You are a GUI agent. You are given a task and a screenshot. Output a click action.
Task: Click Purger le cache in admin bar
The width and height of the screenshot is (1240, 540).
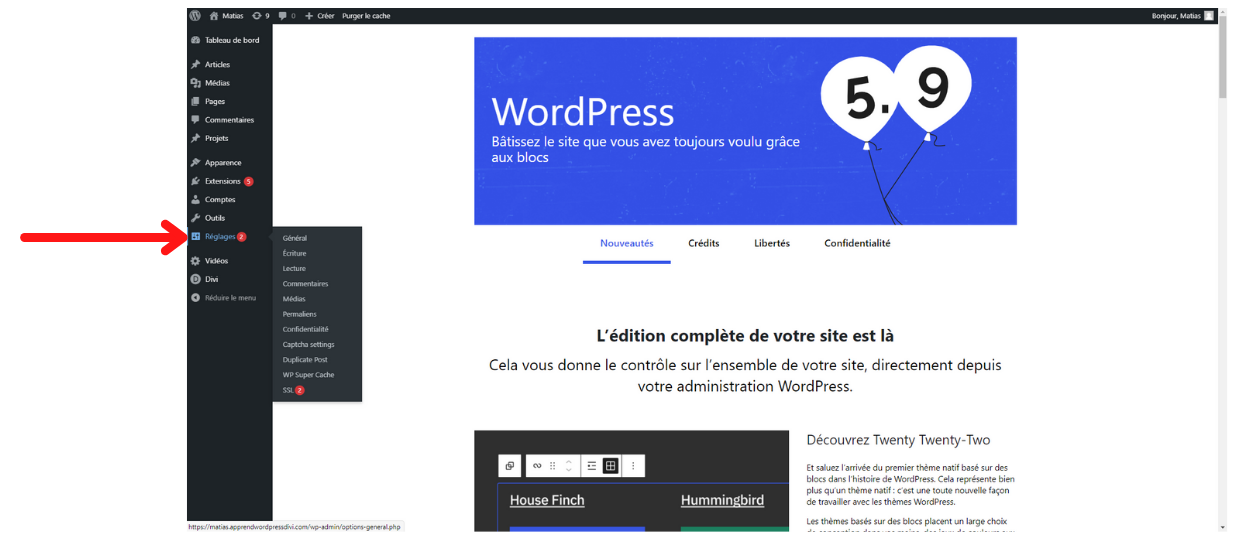coord(366,16)
